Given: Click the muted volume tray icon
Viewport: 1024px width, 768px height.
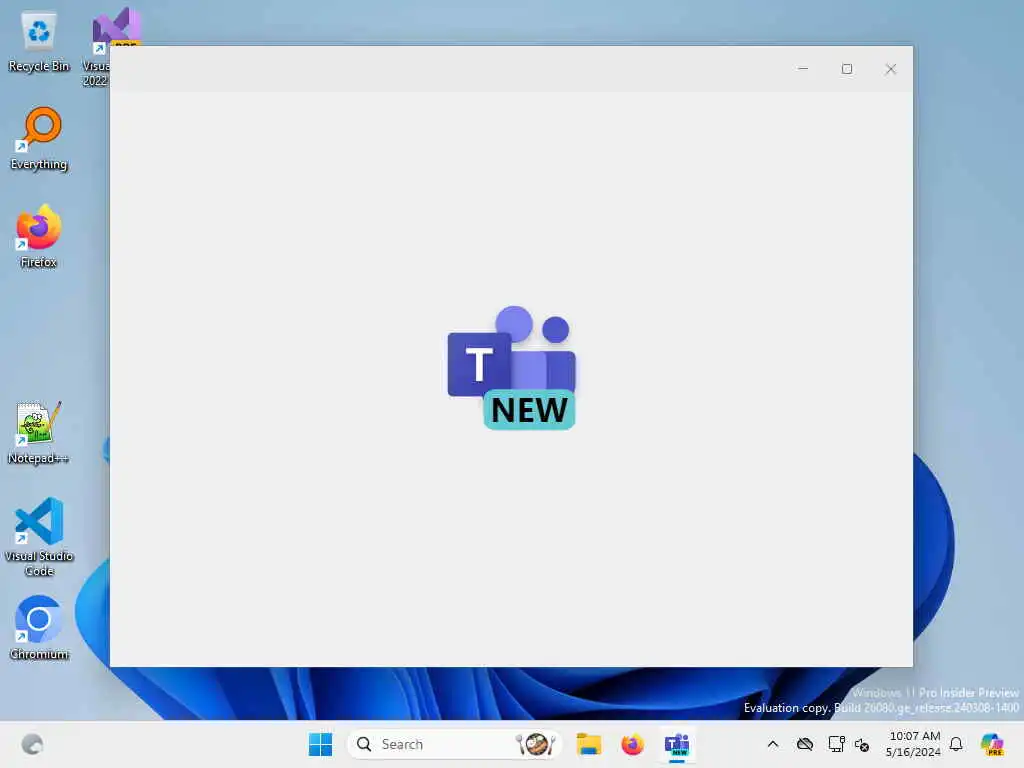Looking at the screenshot, I should [x=862, y=744].
